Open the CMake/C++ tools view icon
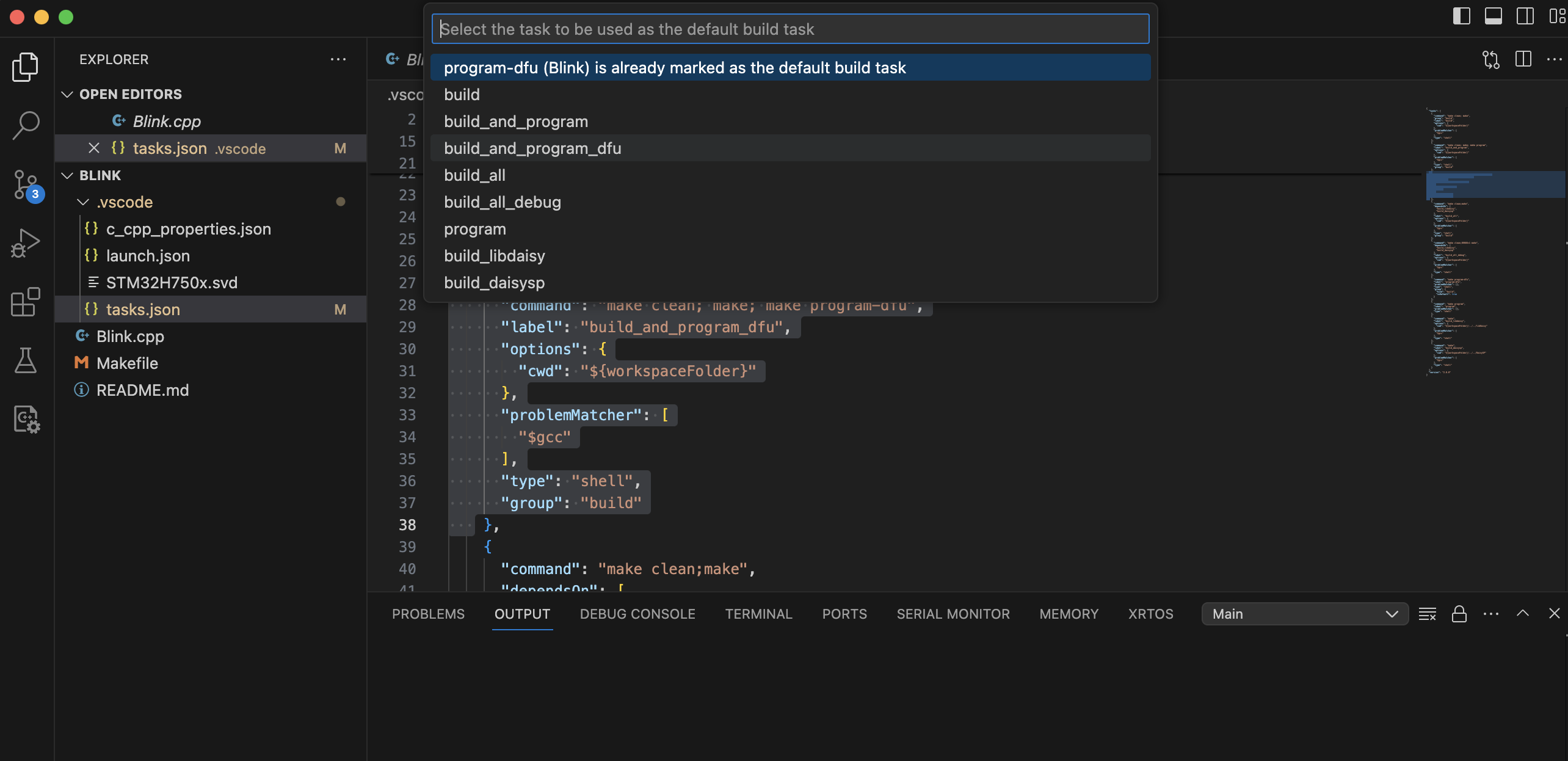 point(26,420)
